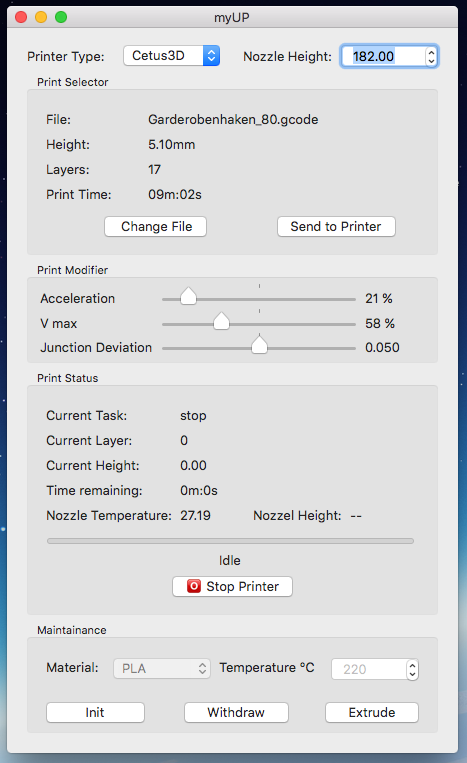Click inside the Nozzle Height input field

[x=383, y=56]
